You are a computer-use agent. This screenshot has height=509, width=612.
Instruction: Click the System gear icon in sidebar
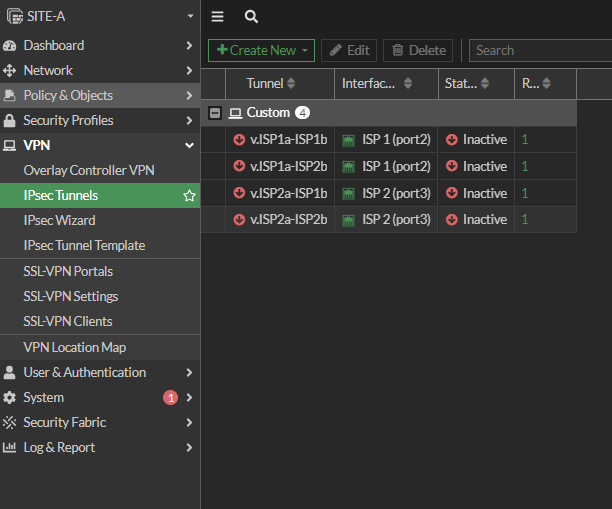[x=10, y=398]
